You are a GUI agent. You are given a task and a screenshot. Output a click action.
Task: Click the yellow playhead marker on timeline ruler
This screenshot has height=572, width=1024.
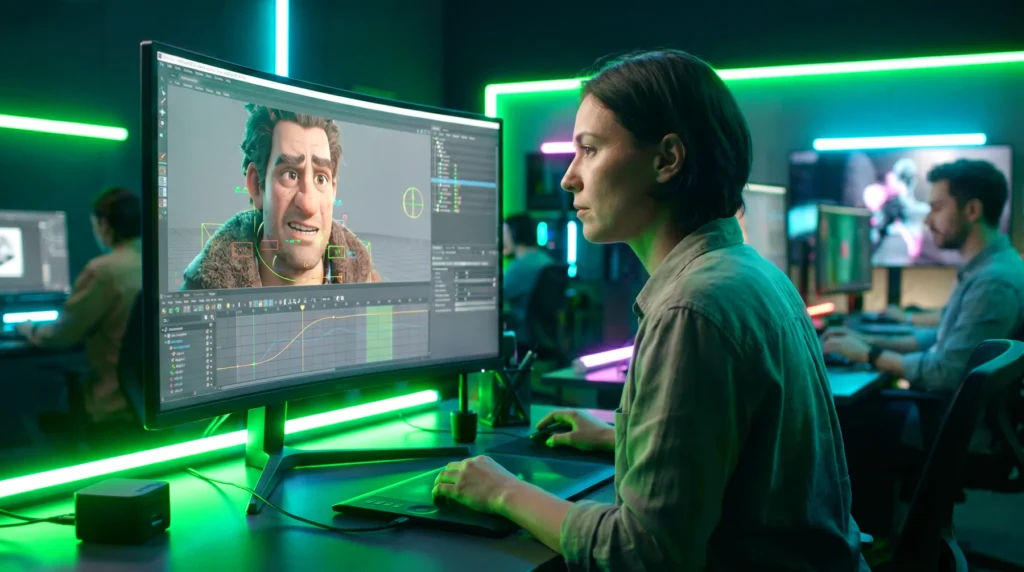[302, 307]
